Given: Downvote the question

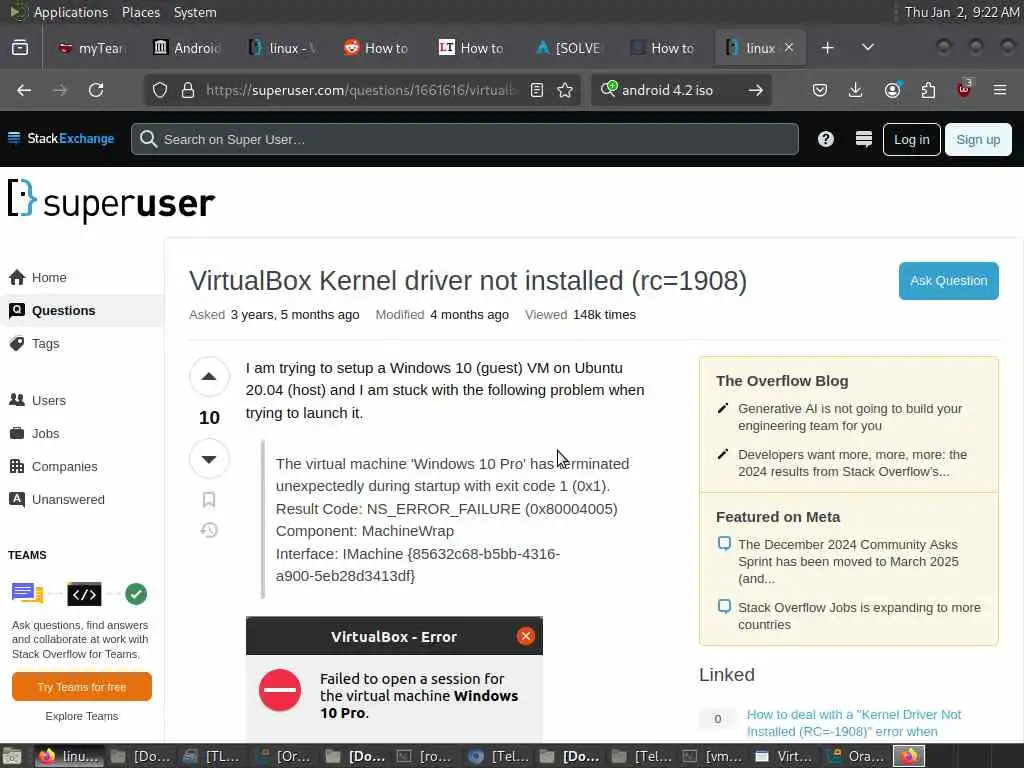Looking at the screenshot, I should pyautogui.click(x=209, y=459).
